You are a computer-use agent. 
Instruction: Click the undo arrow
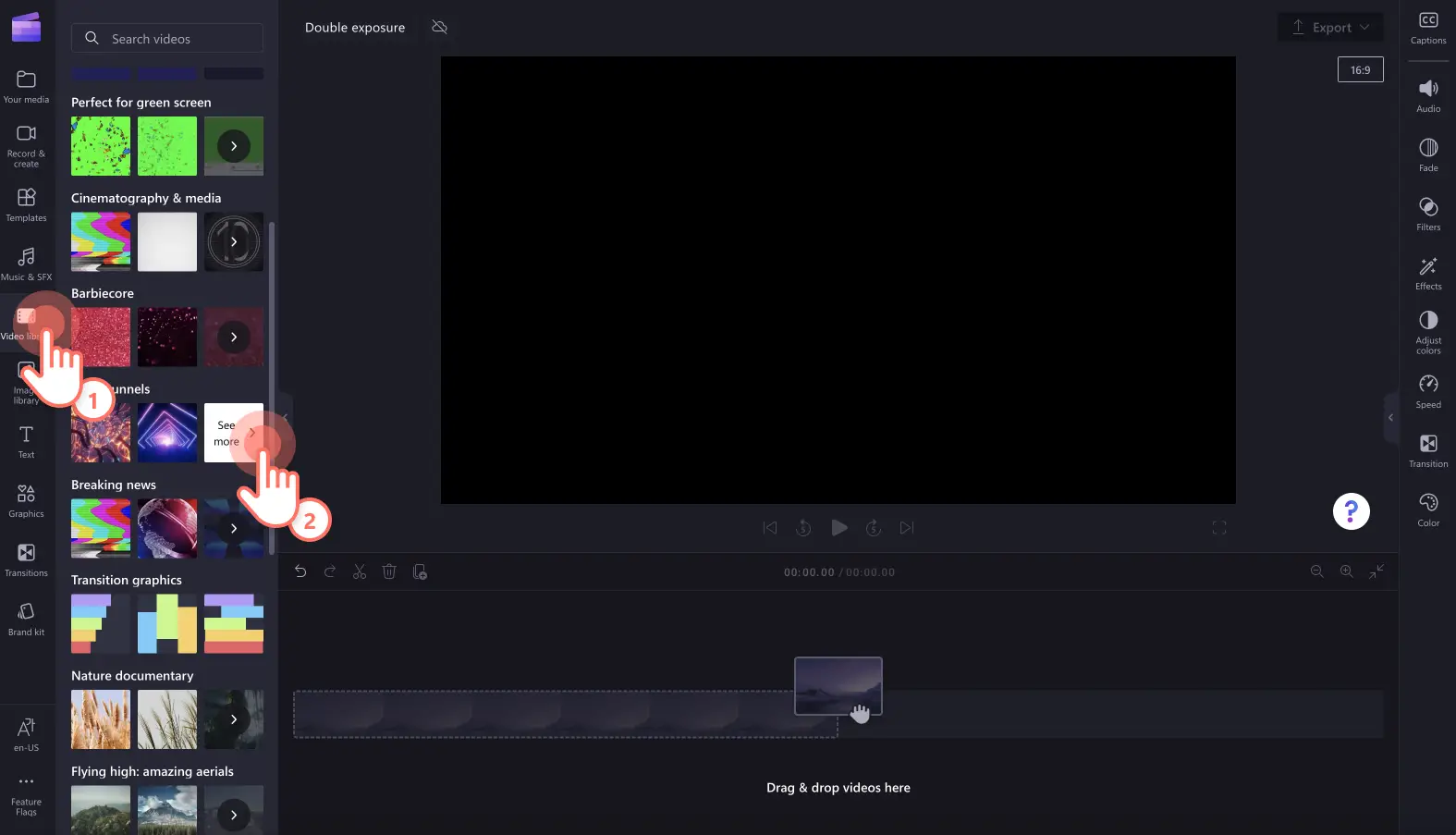click(x=300, y=572)
